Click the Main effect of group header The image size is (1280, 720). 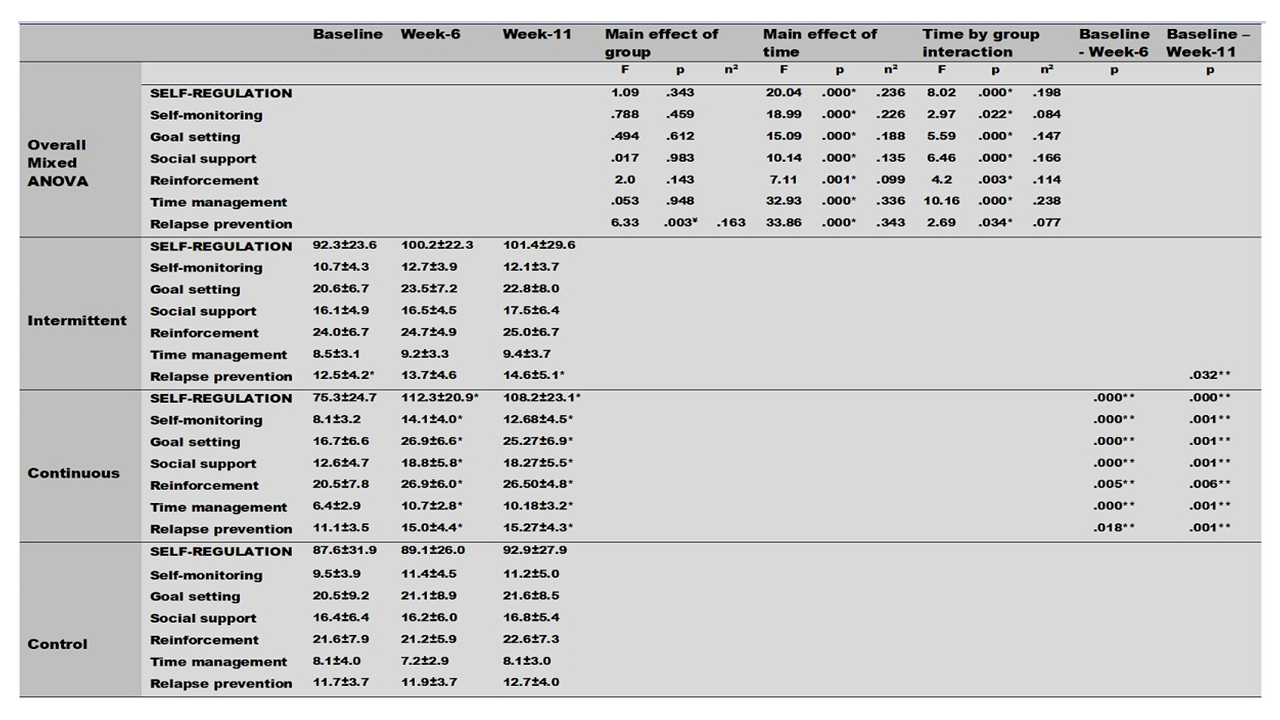(661, 43)
